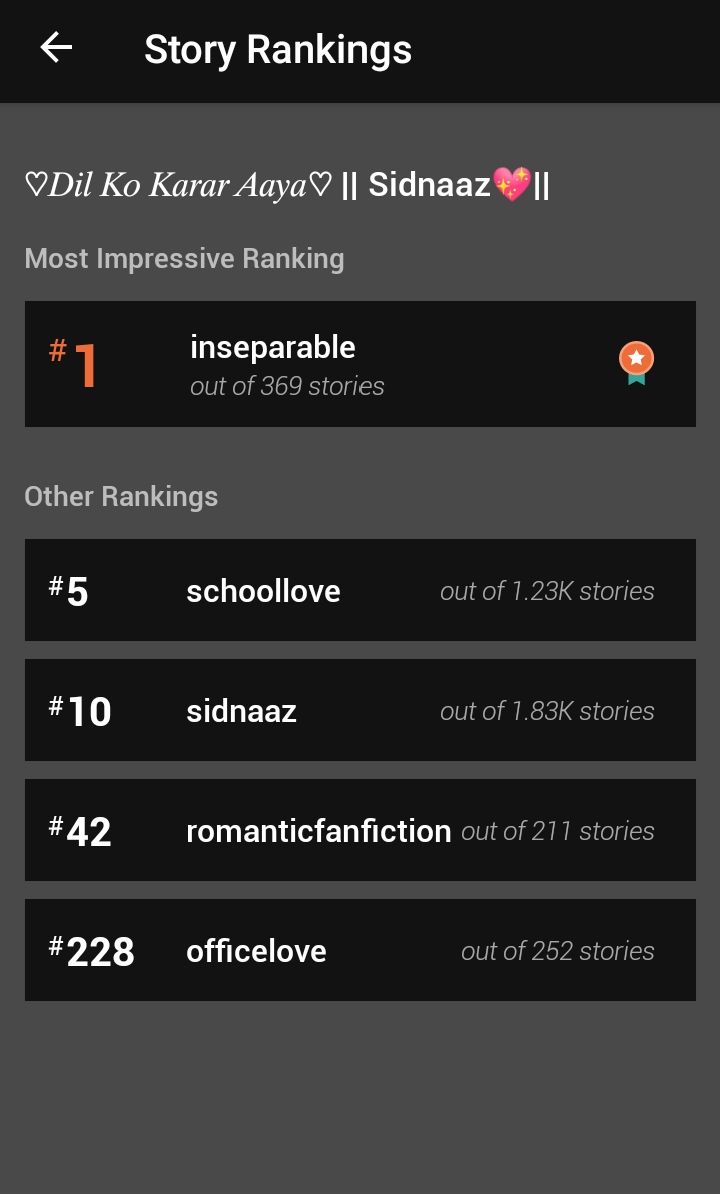The width and height of the screenshot is (720, 1194).
Task: Tap the sparkling heart emoji in title
Action: point(512,184)
